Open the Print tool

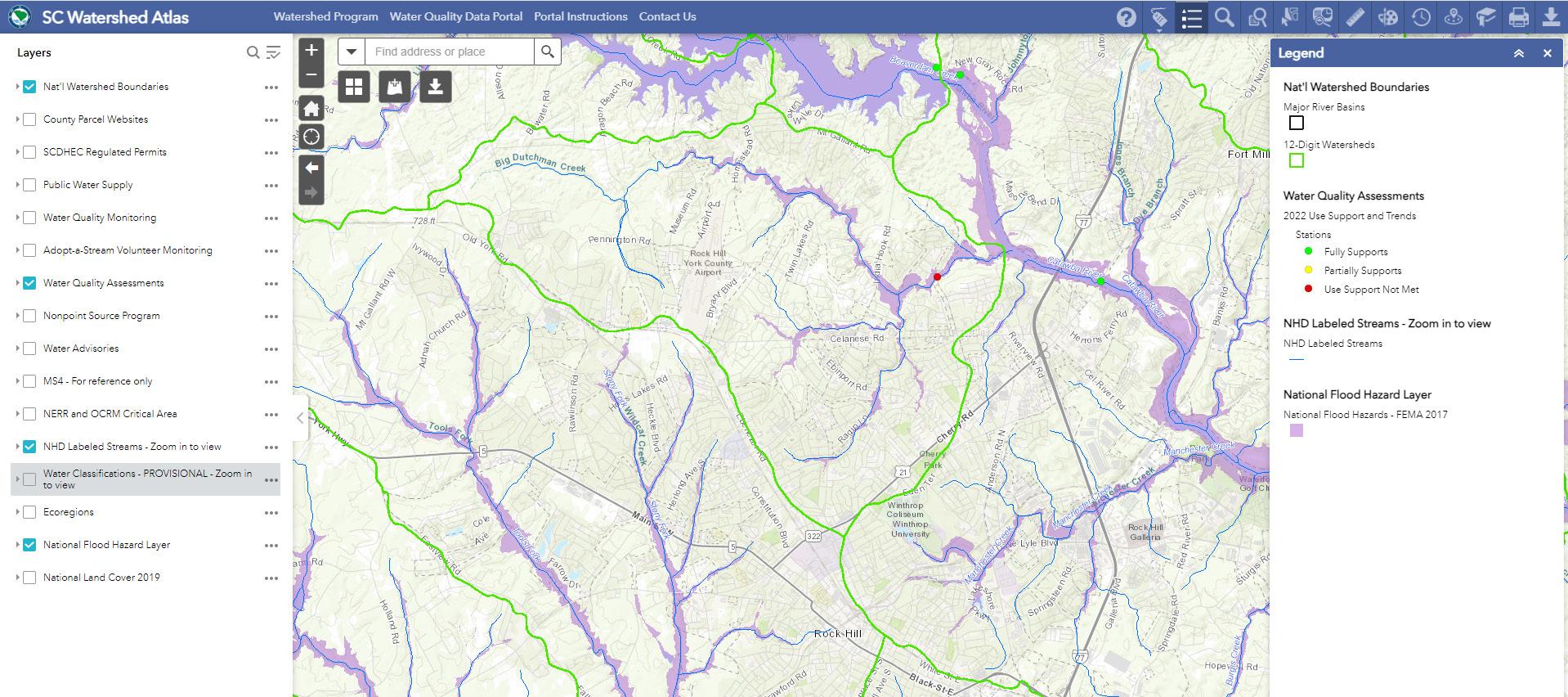pos(1519,17)
